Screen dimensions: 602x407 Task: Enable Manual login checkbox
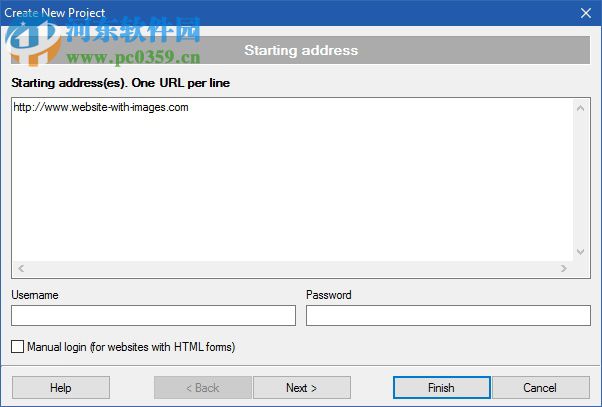[17, 347]
